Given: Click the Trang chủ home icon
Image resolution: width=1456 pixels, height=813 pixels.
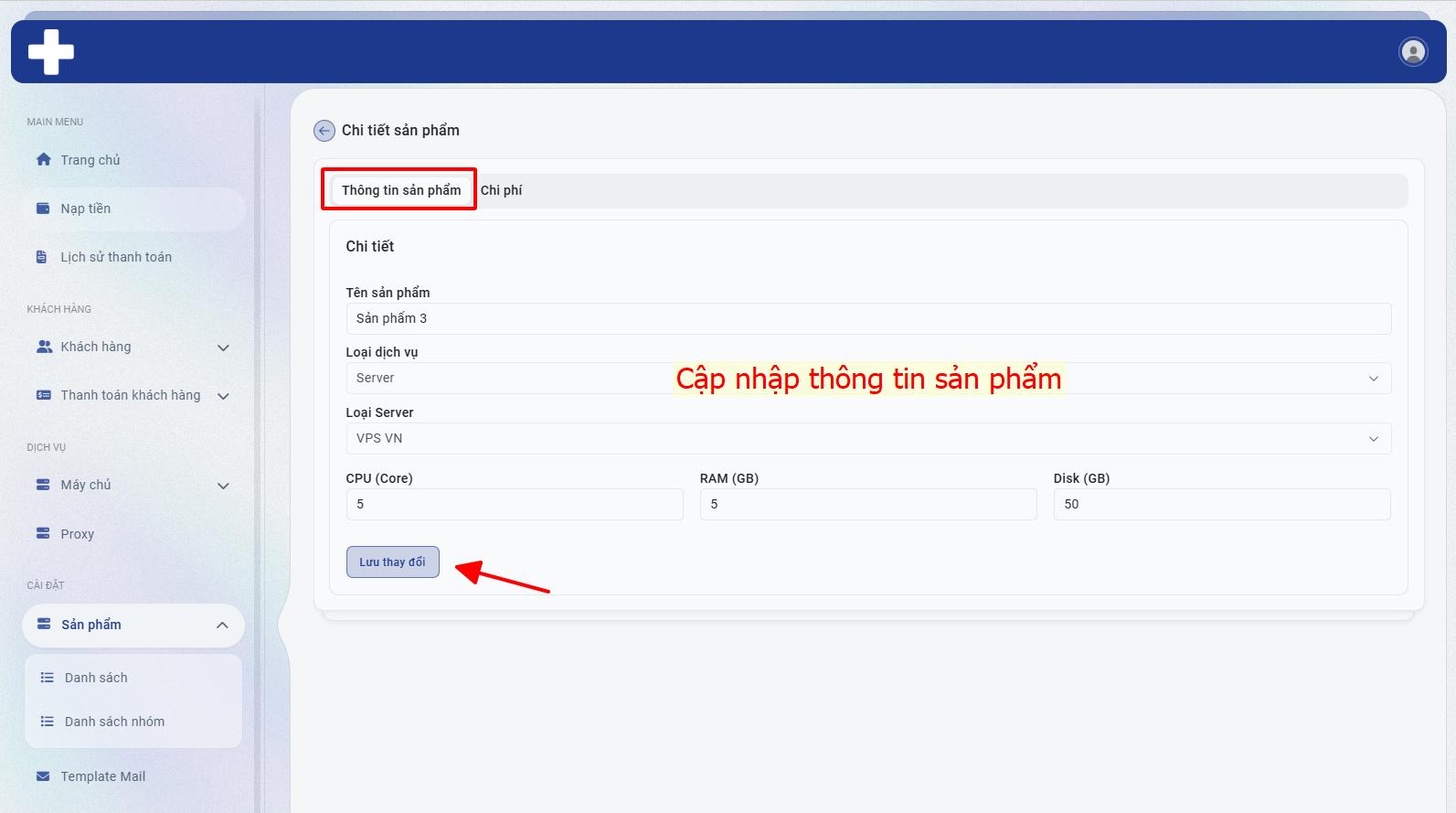Looking at the screenshot, I should point(43,159).
